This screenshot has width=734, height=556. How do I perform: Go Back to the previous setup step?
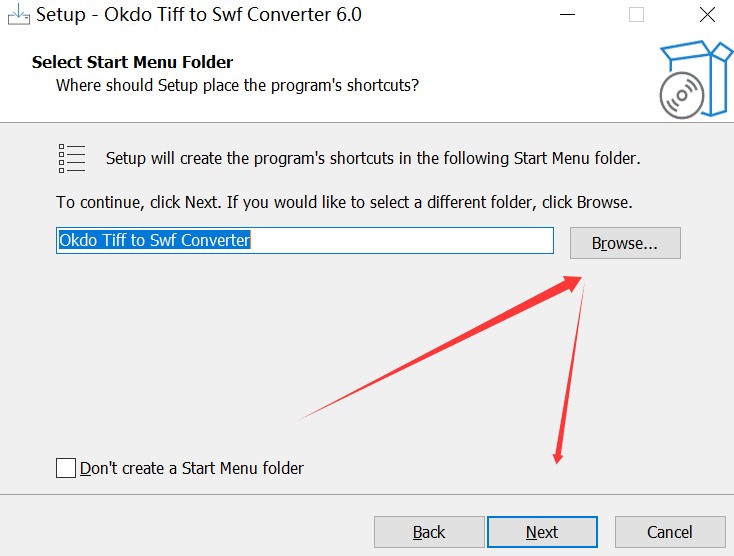(429, 532)
